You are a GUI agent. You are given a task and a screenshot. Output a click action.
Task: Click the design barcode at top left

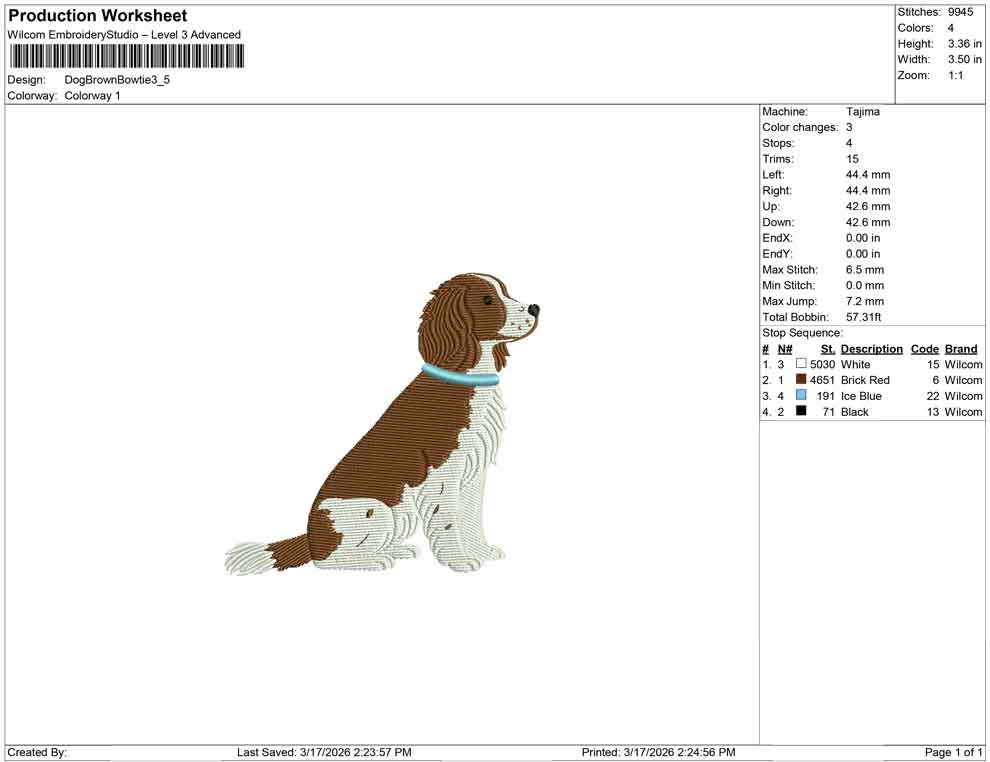point(126,57)
